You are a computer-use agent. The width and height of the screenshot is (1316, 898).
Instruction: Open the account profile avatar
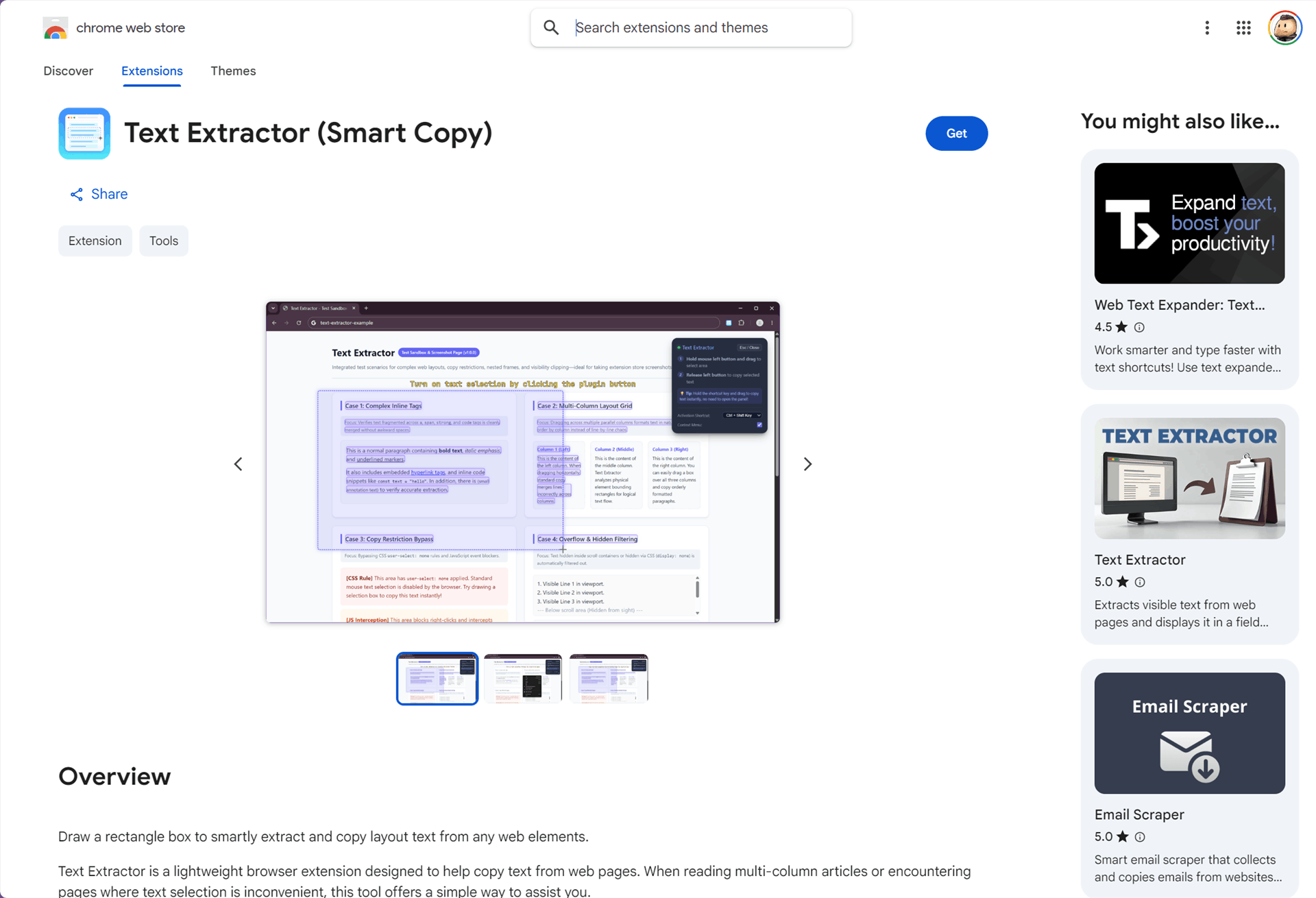click(x=1284, y=28)
